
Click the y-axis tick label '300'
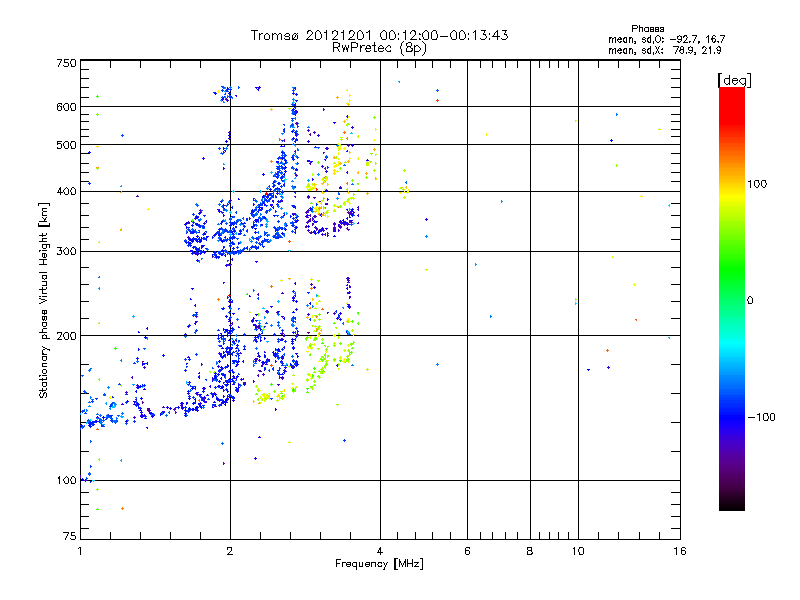coord(66,252)
